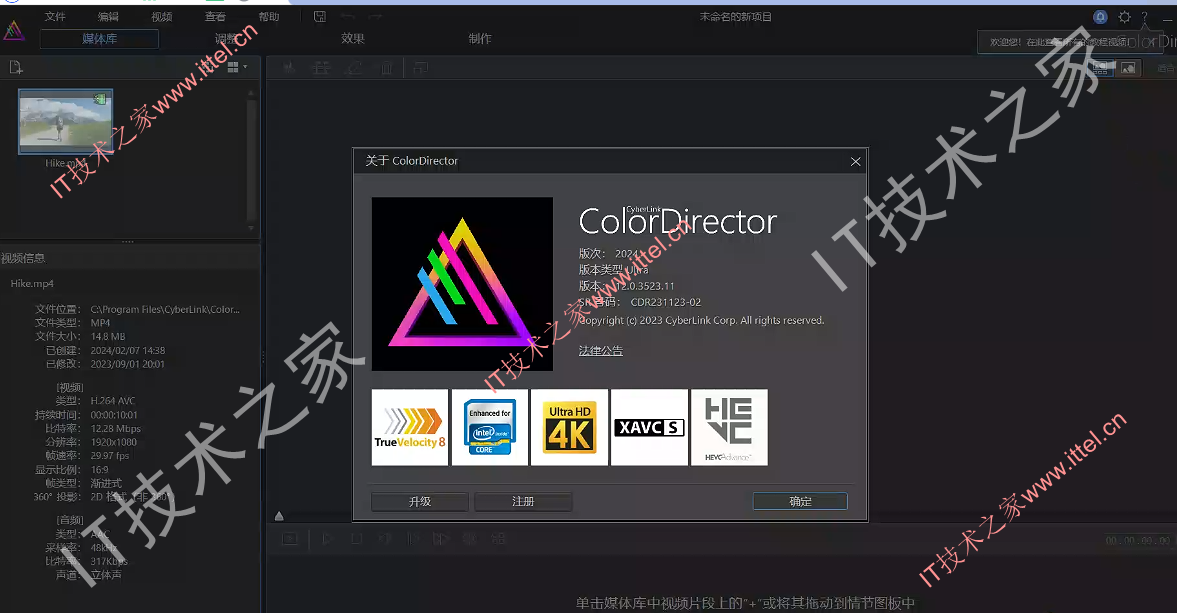This screenshot has width=1177, height=613.
Task: Open the 文件 menu
Action: coord(55,17)
